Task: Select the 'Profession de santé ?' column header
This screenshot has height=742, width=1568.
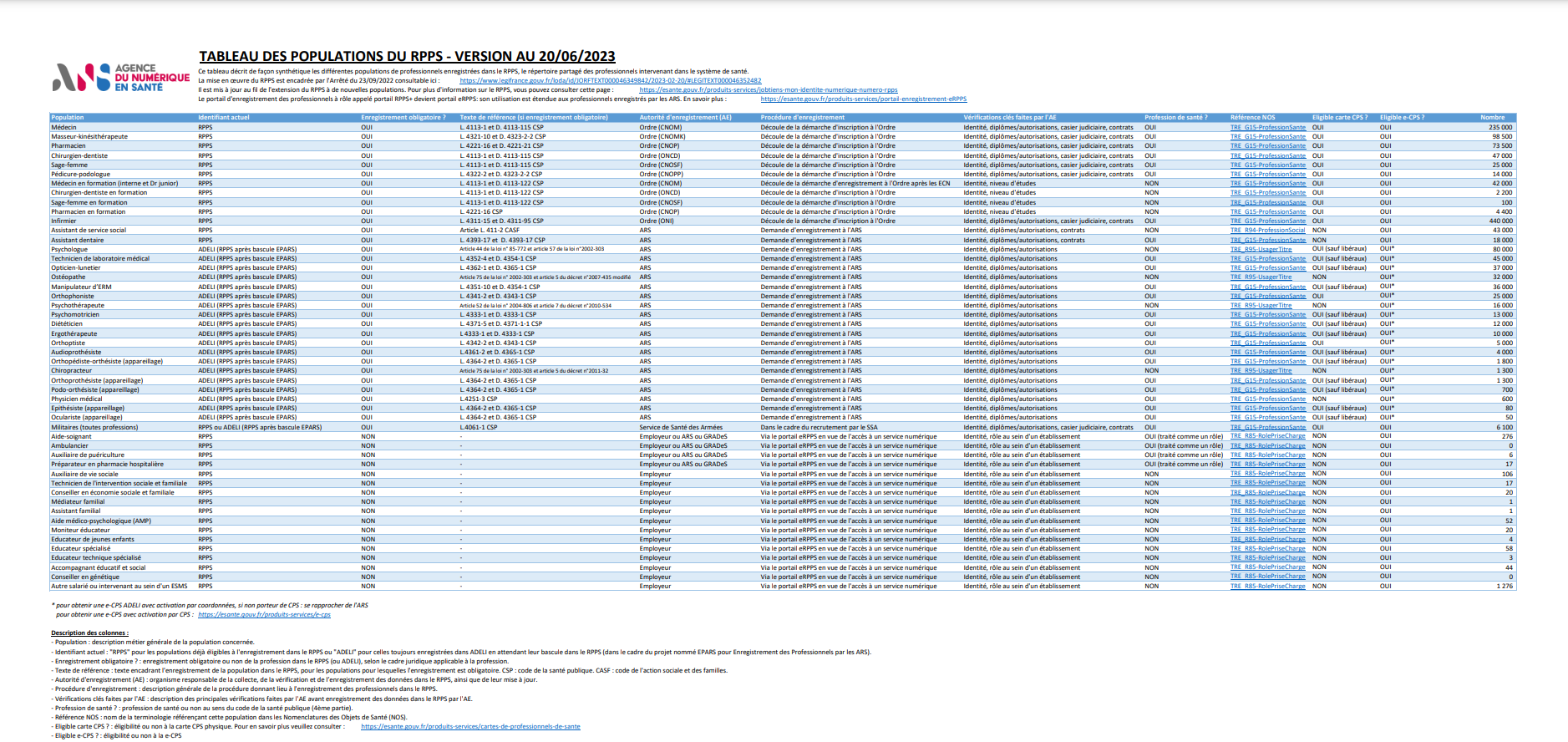Action: point(1176,118)
